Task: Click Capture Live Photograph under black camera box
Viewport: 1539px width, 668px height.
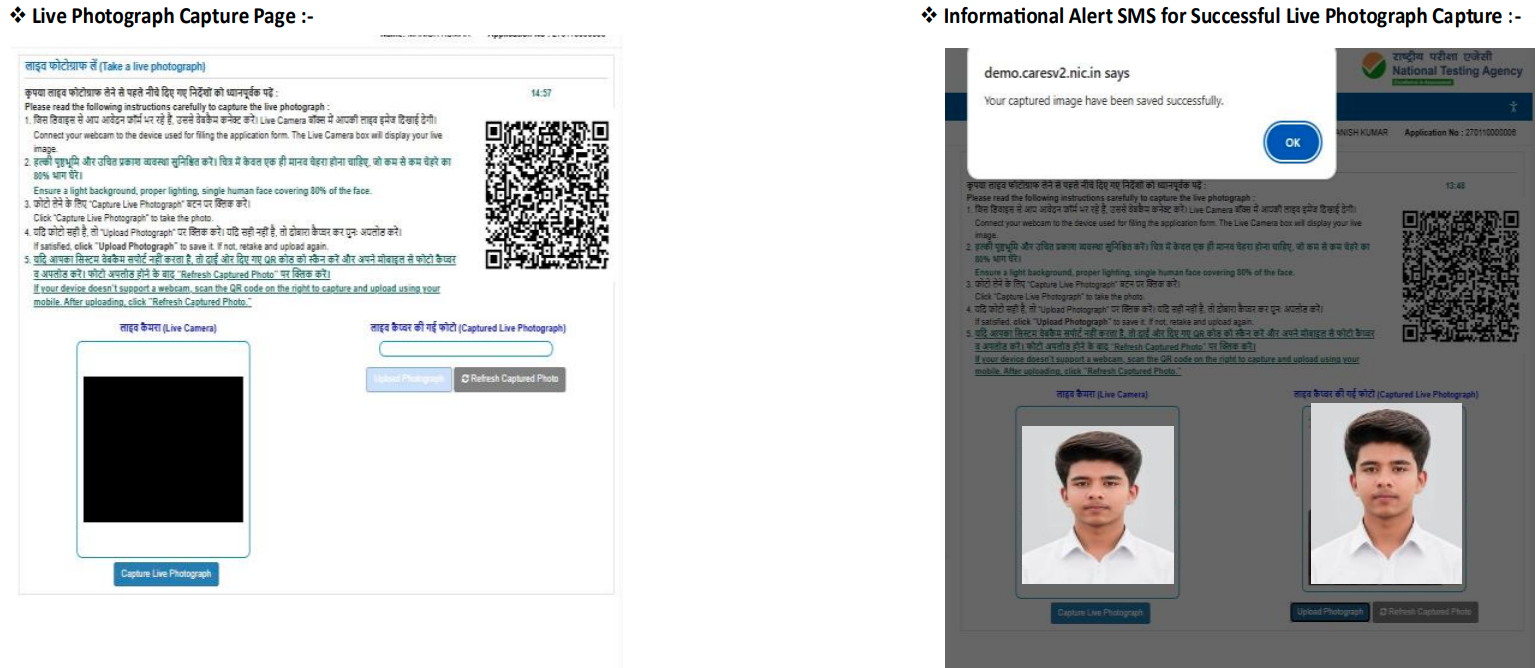Action: 166,574
